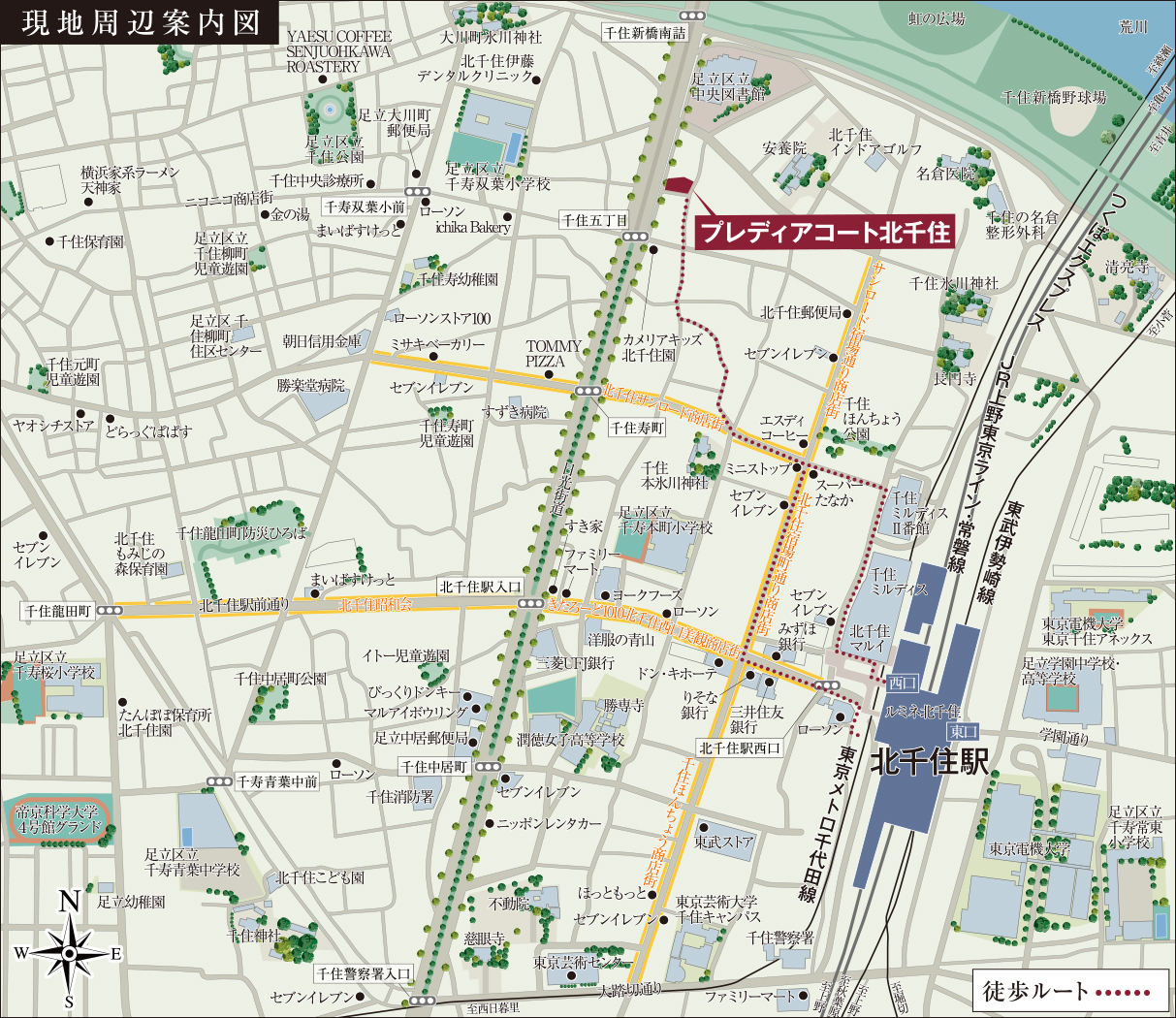Viewport: 1176px width, 1018px height.
Task: Select the ヨークフーズ supermarket label
Action: point(648,595)
